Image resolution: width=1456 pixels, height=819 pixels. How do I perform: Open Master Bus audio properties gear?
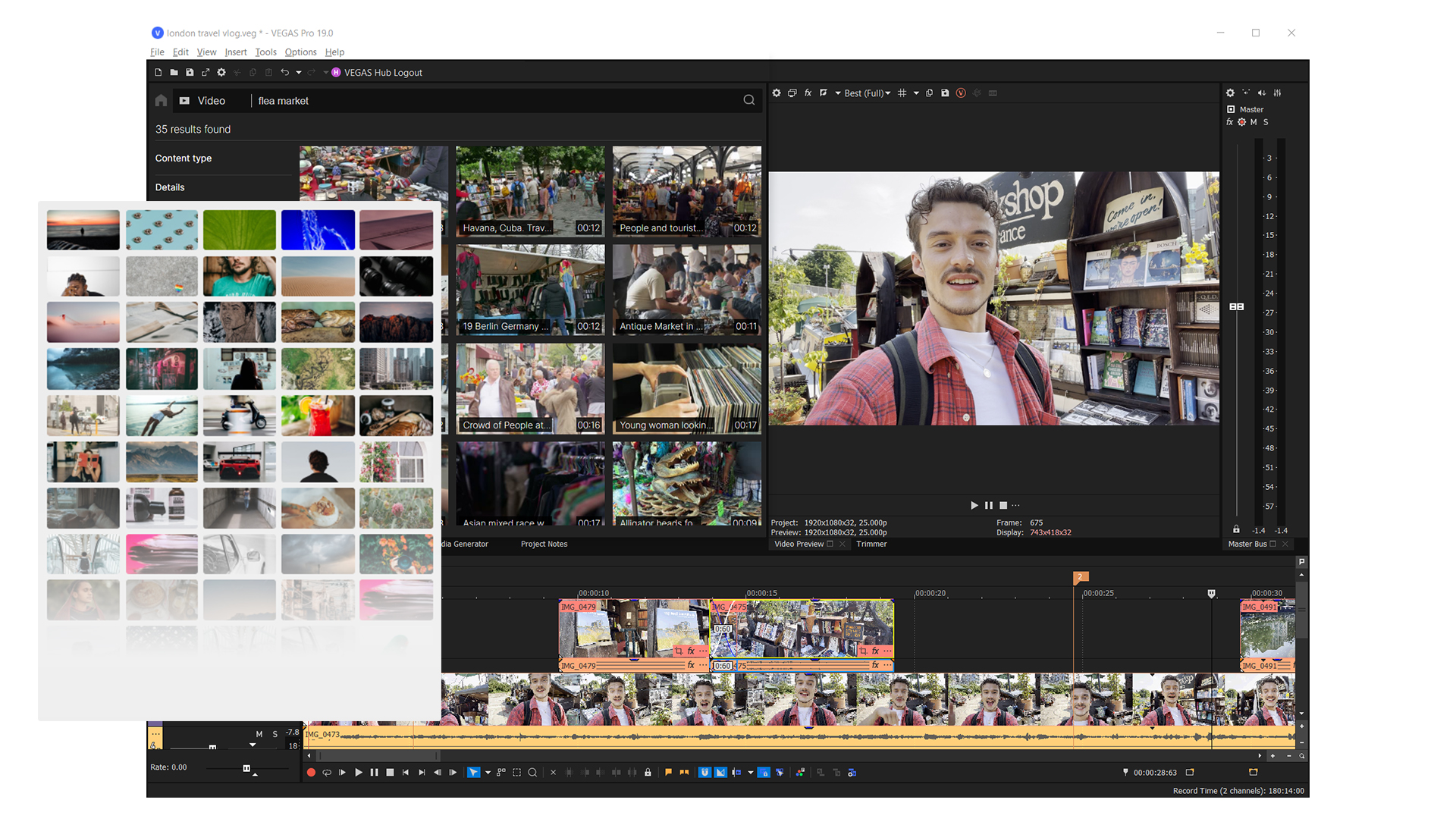point(1230,93)
